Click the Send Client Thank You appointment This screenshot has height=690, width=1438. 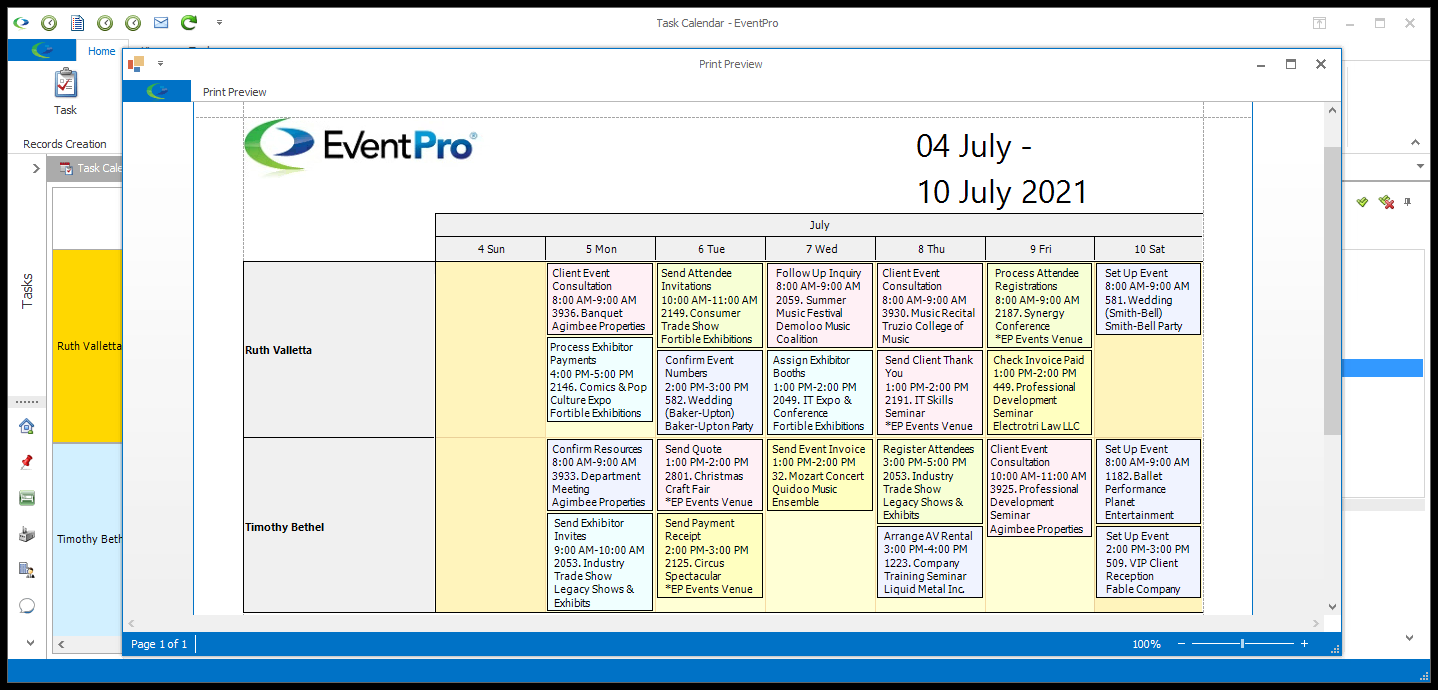[930, 392]
